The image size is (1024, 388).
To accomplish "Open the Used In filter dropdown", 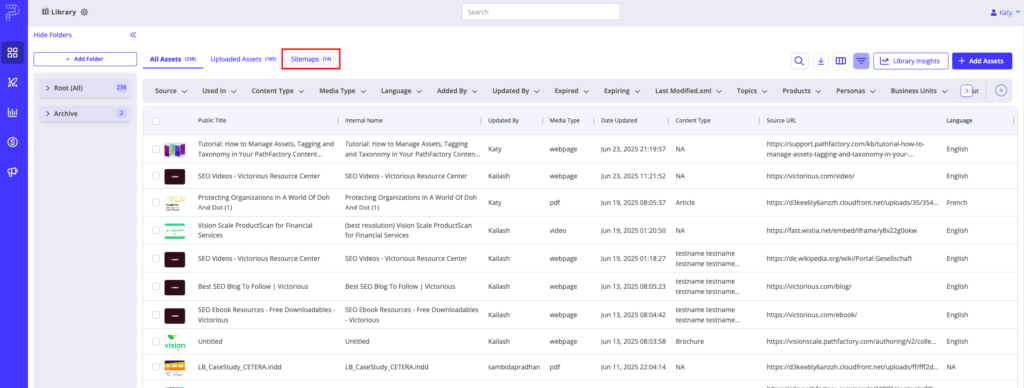I will (x=220, y=91).
